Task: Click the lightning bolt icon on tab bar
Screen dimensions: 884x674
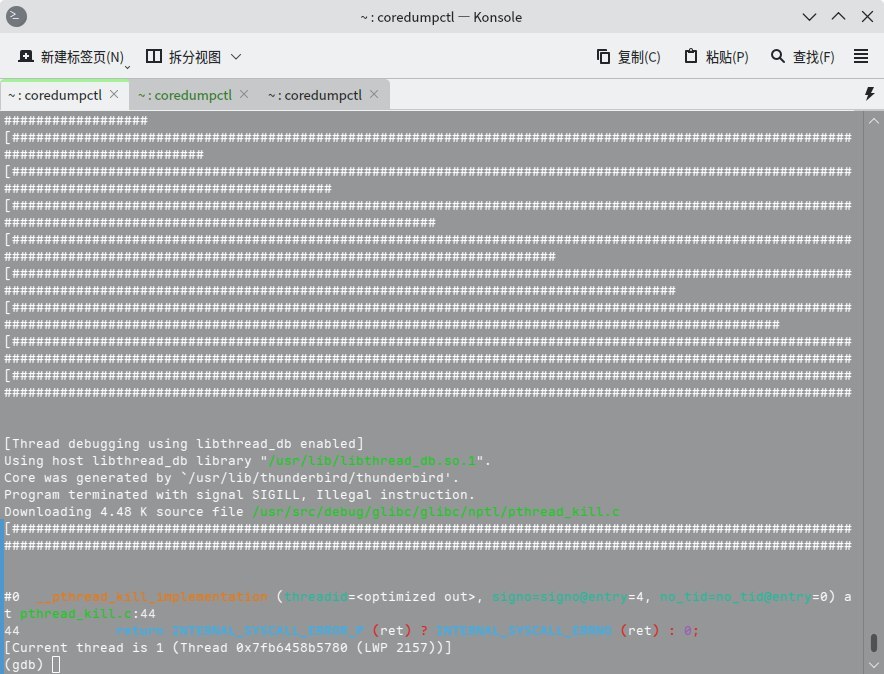Action: pos(869,94)
